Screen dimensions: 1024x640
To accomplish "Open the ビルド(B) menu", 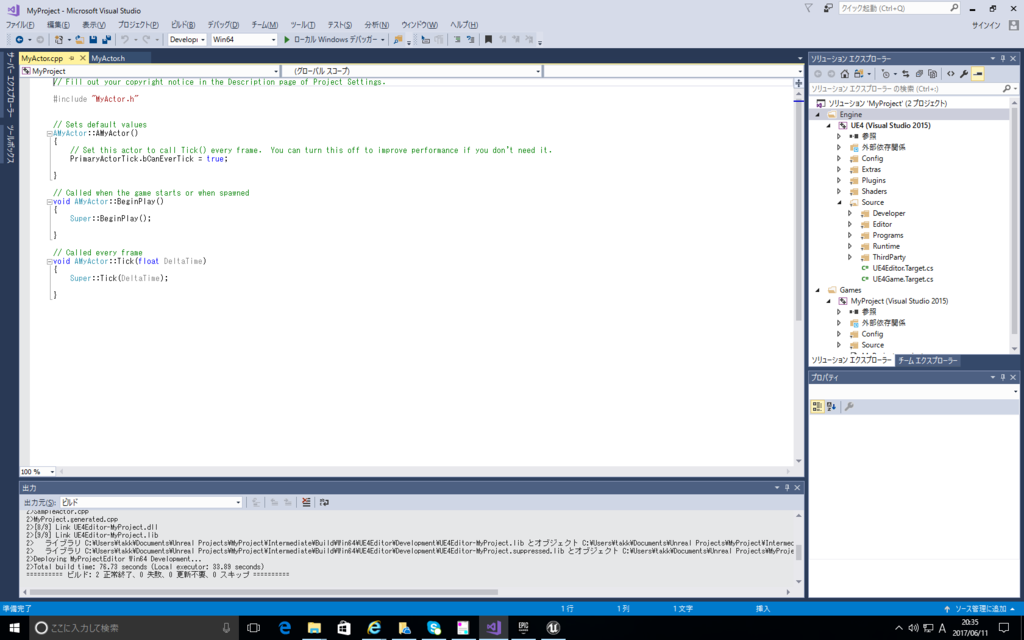I will click(183, 25).
